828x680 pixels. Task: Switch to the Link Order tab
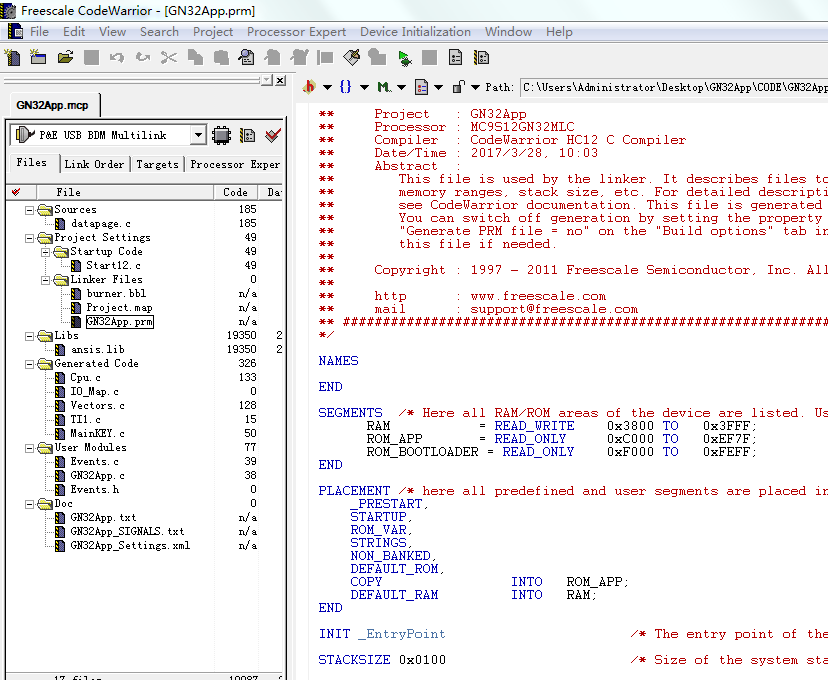[x=94, y=164]
